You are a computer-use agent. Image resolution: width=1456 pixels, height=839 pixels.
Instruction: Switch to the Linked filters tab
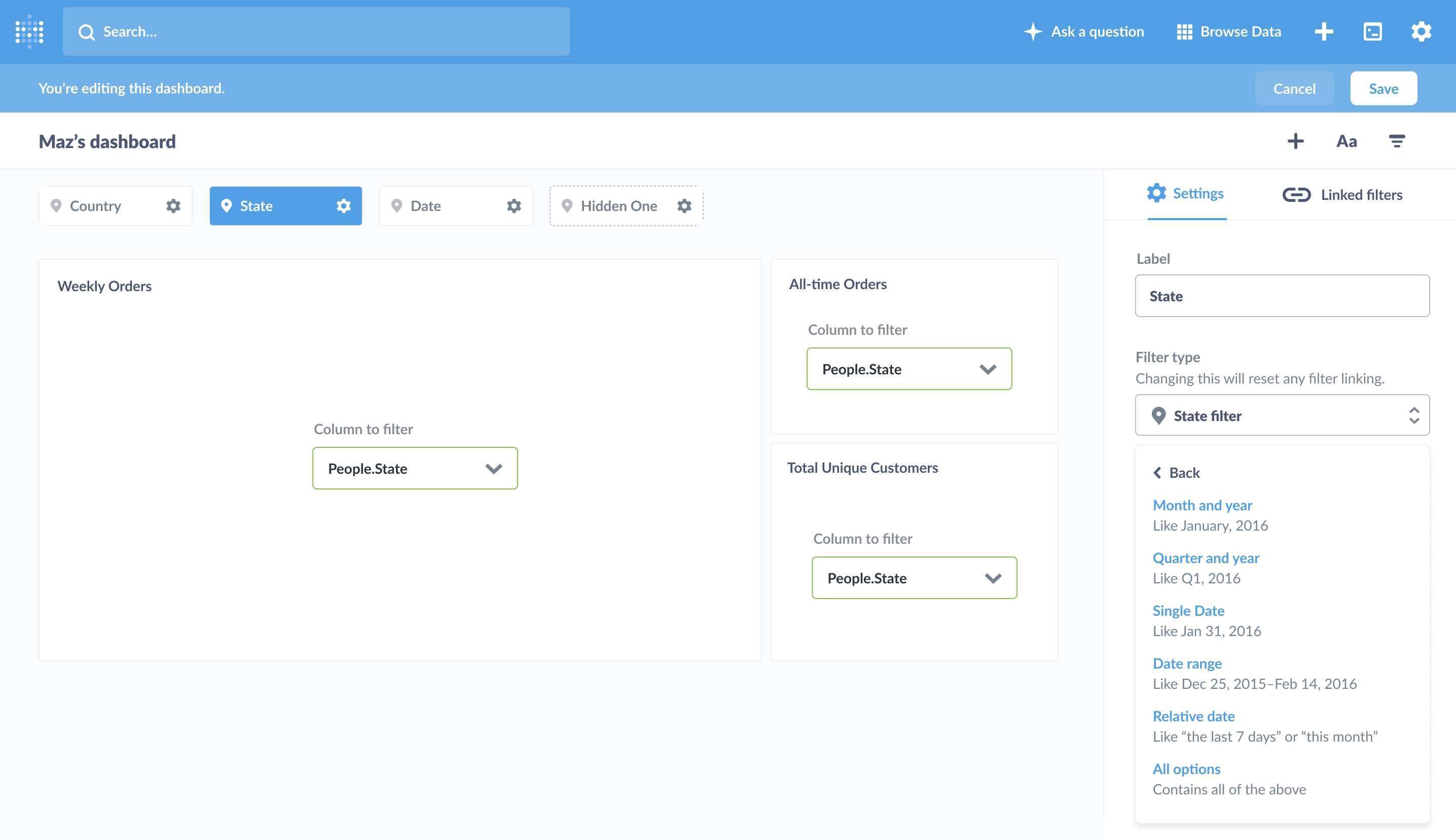[x=1342, y=194]
